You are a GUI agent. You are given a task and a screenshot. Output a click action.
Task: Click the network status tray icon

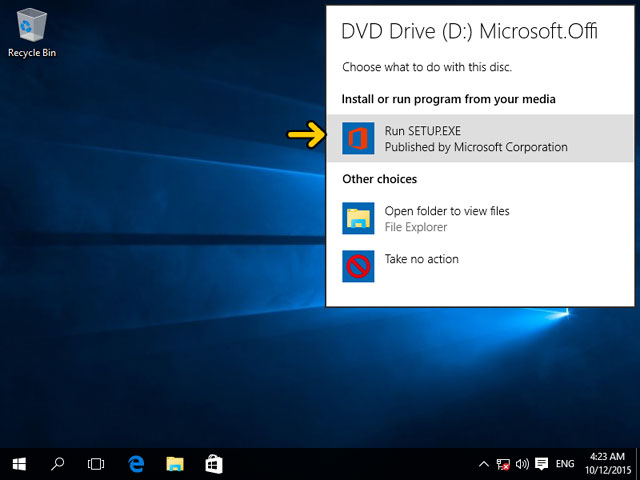pos(503,464)
